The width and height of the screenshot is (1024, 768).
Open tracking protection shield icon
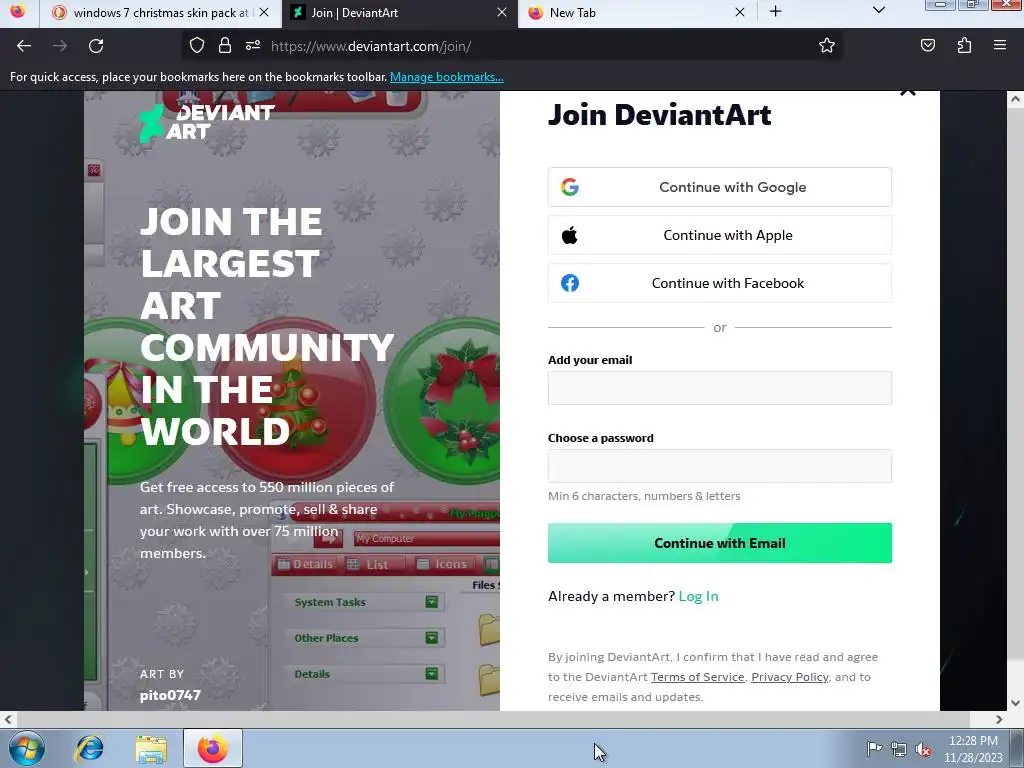coord(197,46)
